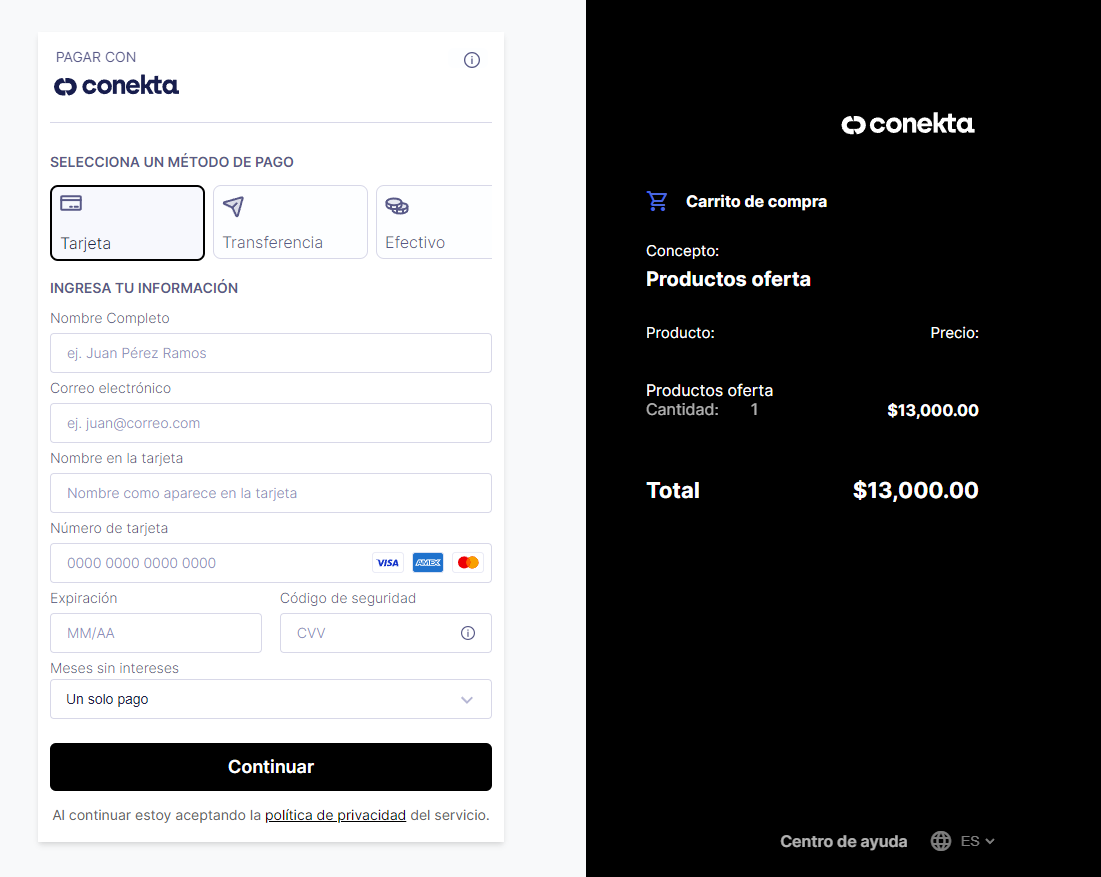Click the globe language icon

(x=941, y=841)
